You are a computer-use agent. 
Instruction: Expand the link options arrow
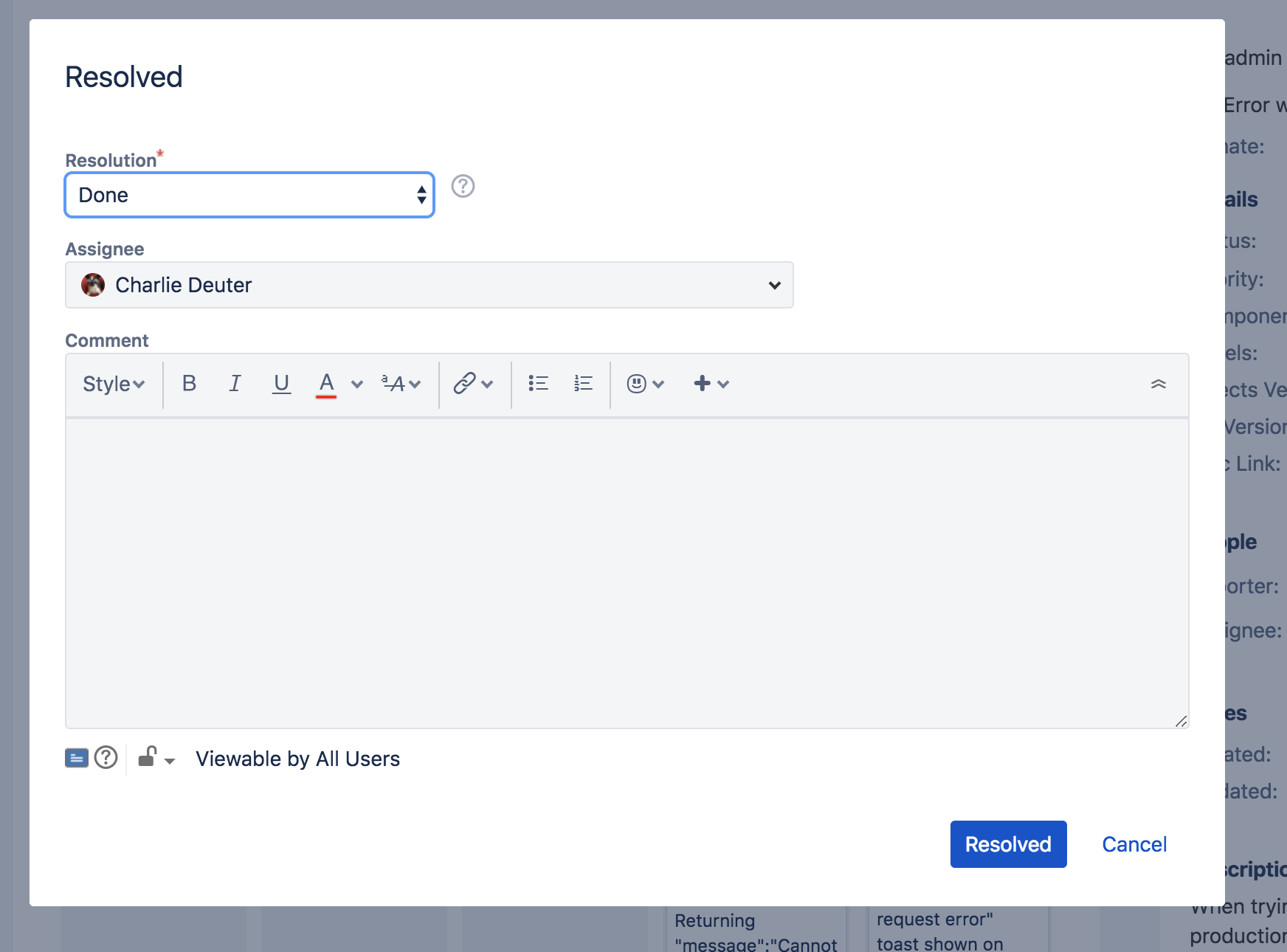click(487, 384)
